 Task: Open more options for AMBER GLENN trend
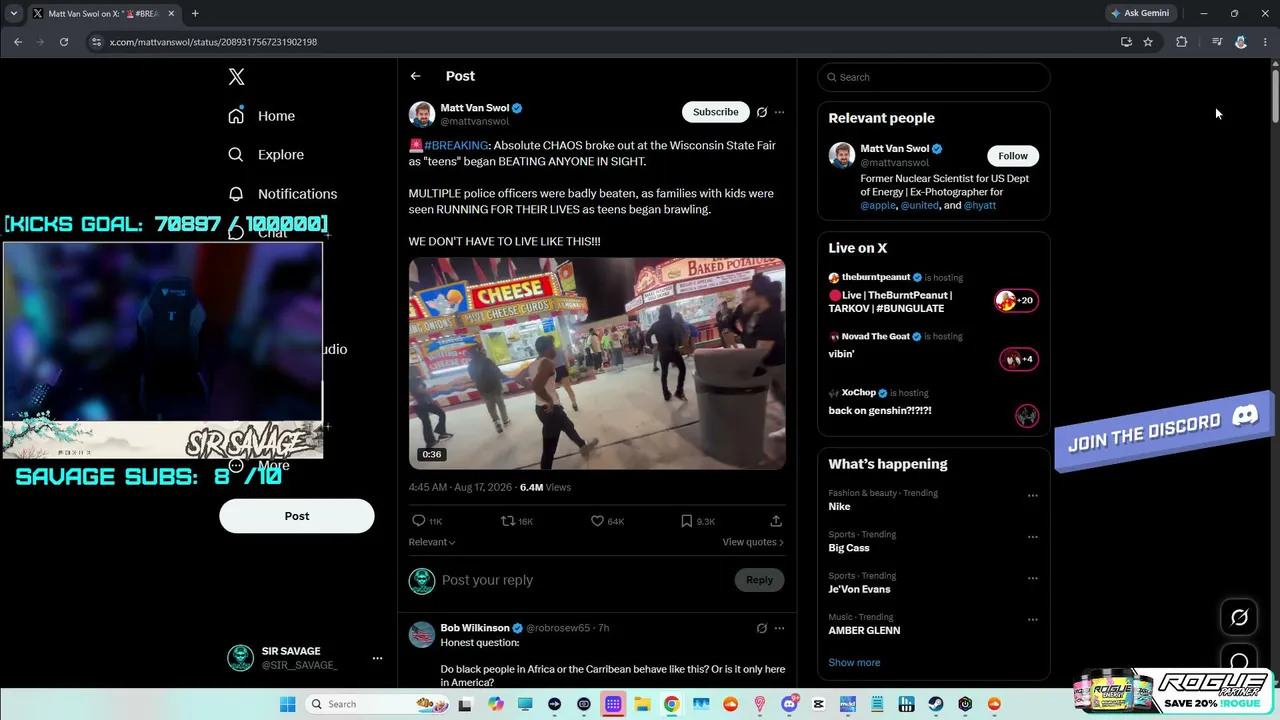point(1033,620)
